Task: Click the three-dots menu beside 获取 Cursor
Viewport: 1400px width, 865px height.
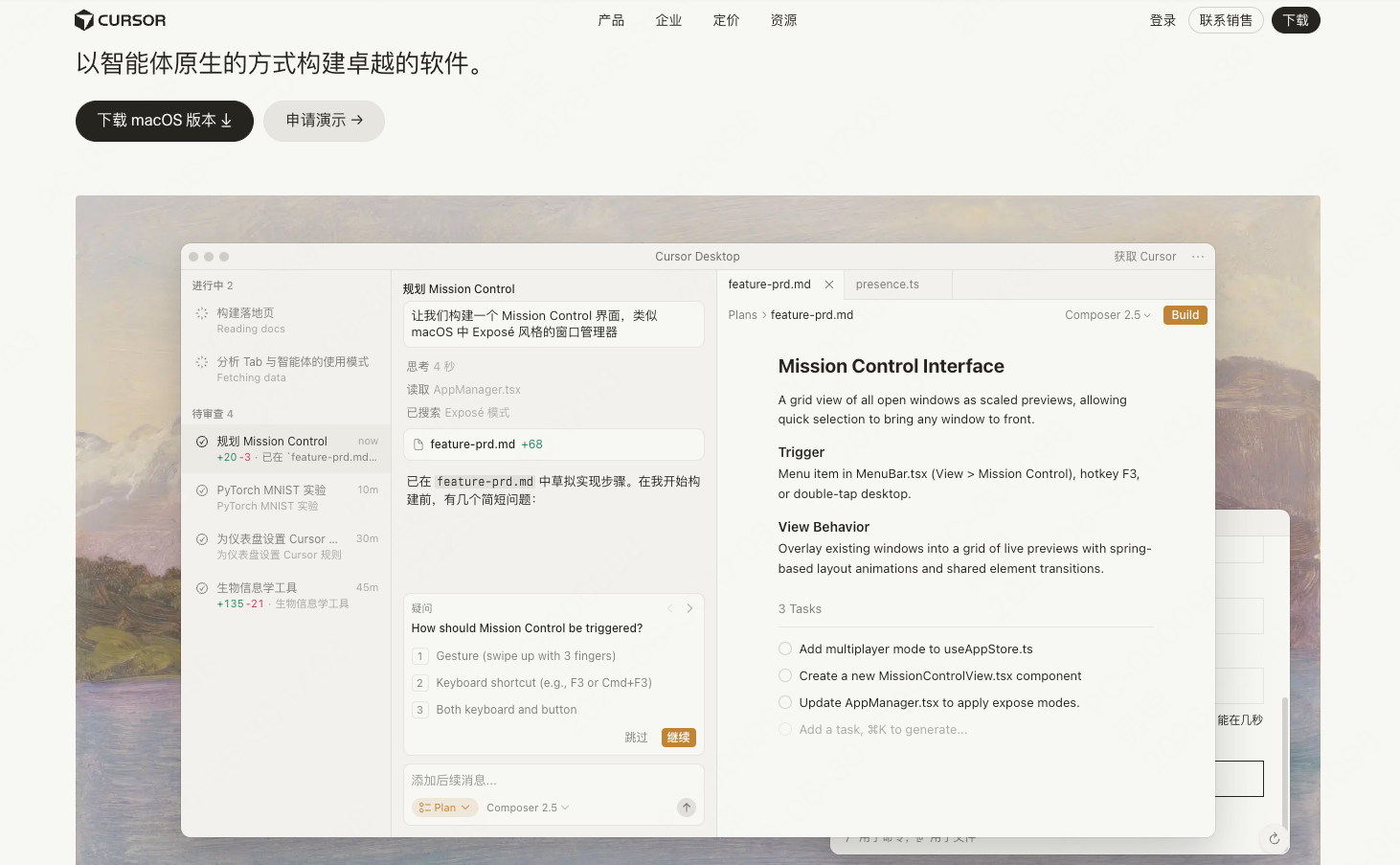Action: (1198, 257)
